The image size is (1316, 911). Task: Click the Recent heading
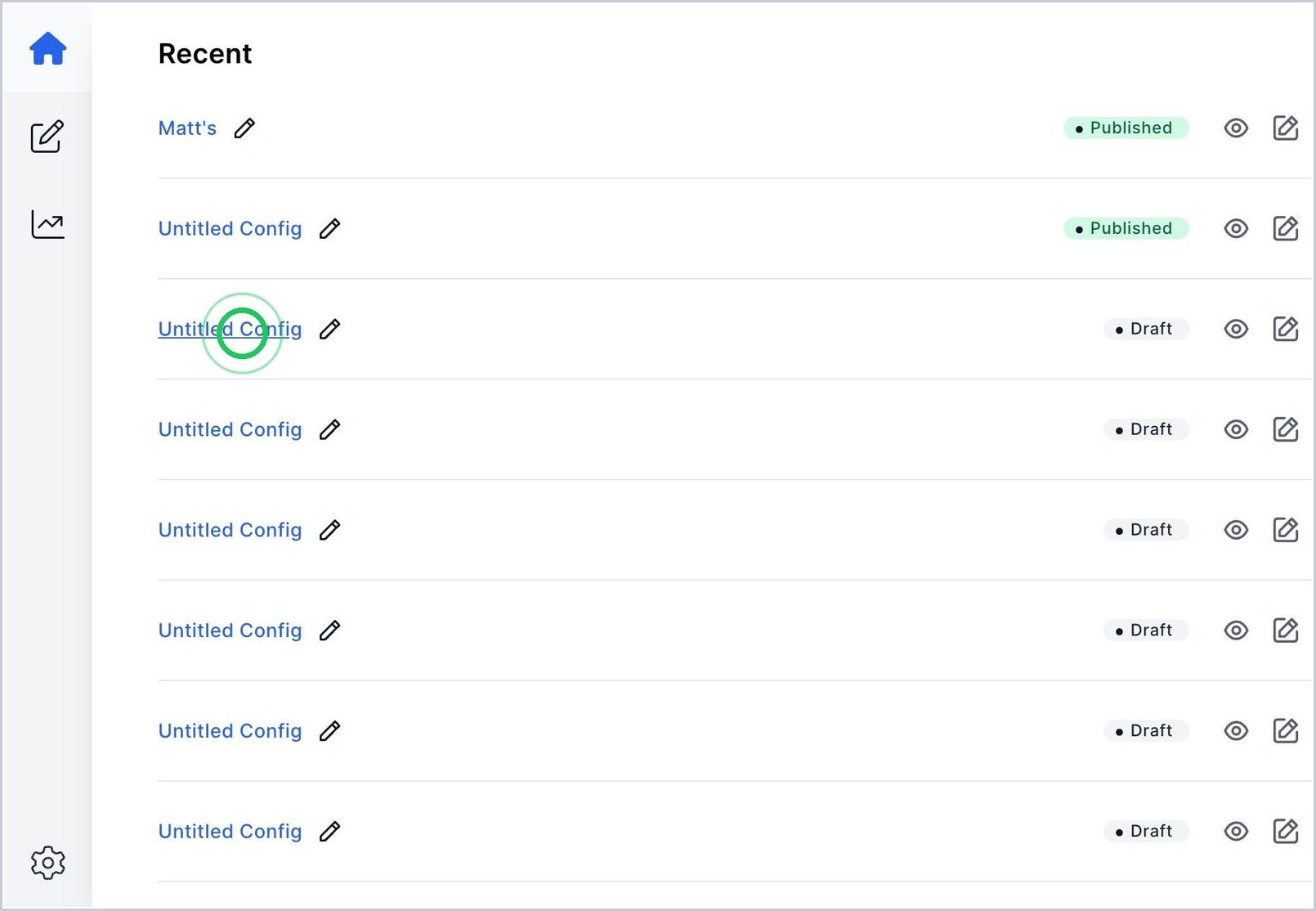coord(204,54)
